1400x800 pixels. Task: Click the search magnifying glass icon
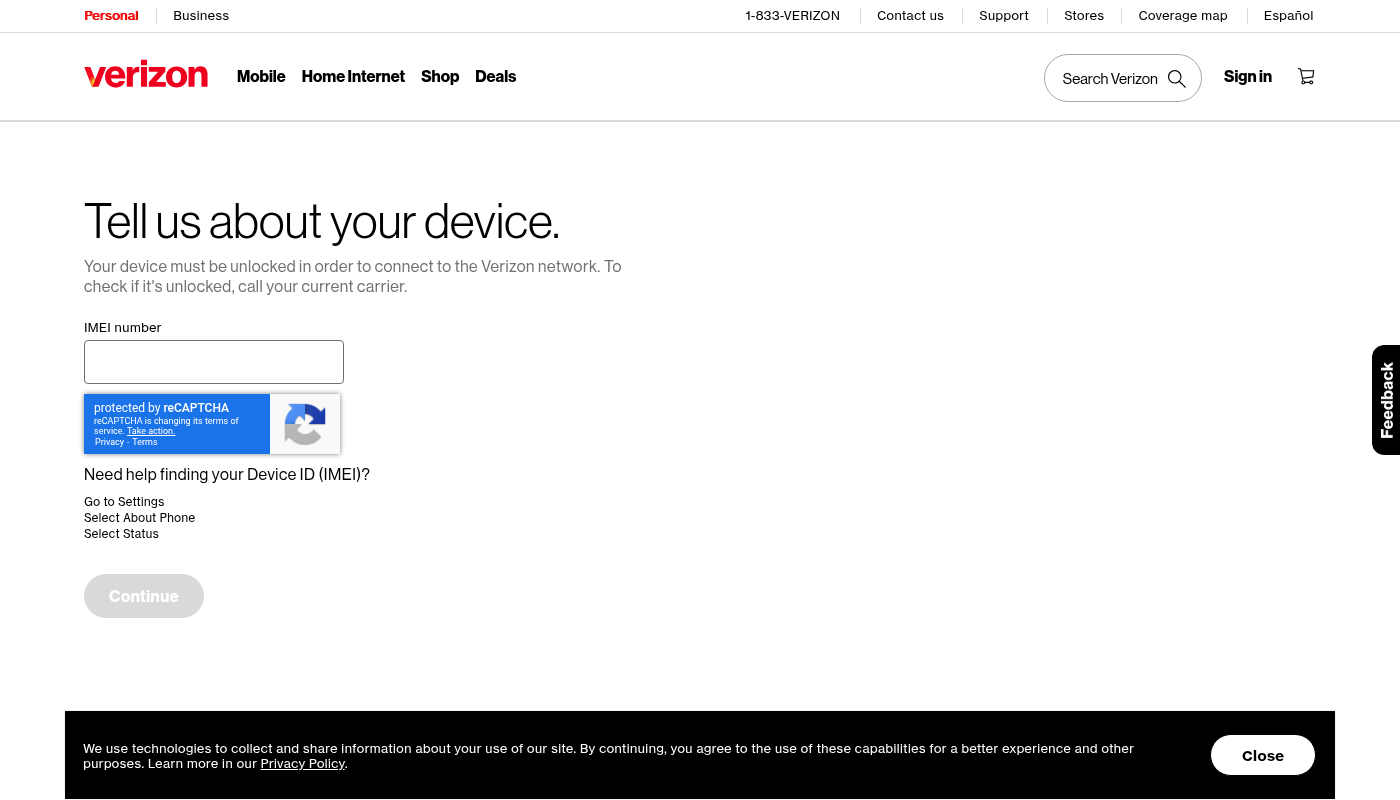click(1177, 79)
